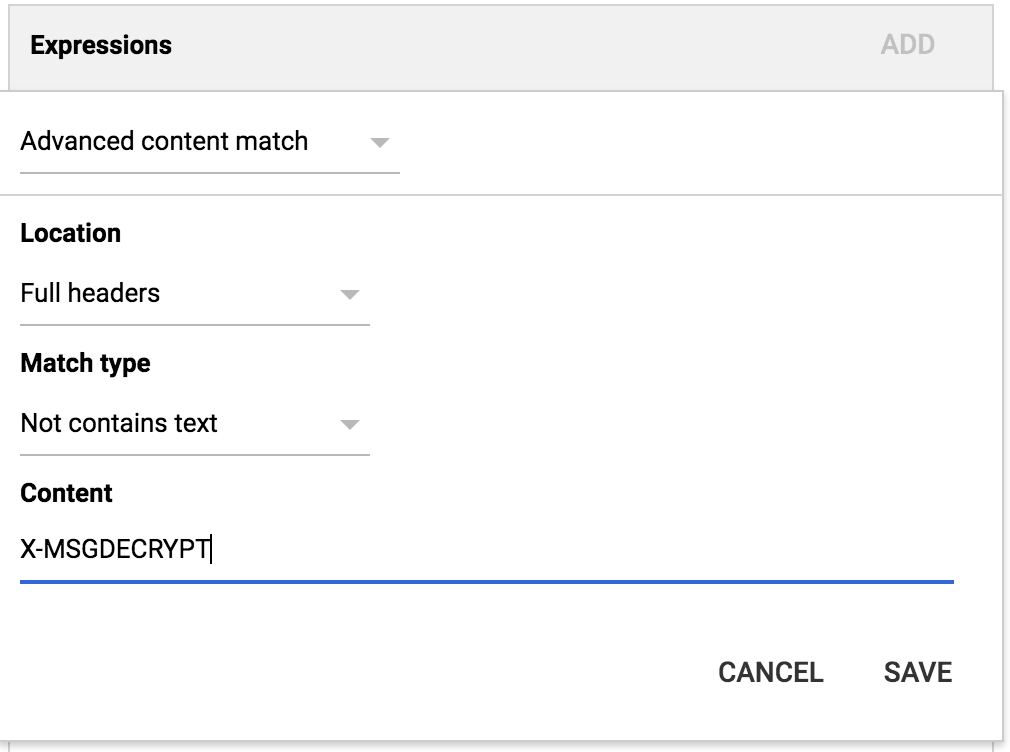Click the gray Expressions header bar center
Viewport: 1010px width, 752px height.
[500, 46]
